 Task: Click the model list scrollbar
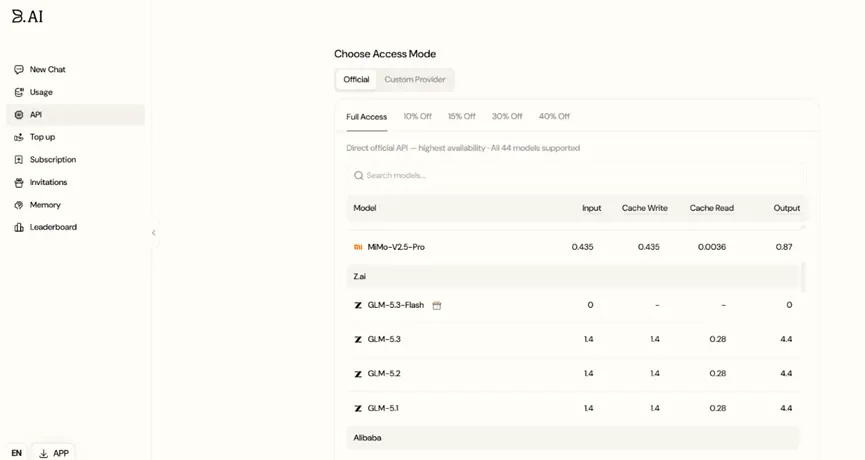(803, 277)
